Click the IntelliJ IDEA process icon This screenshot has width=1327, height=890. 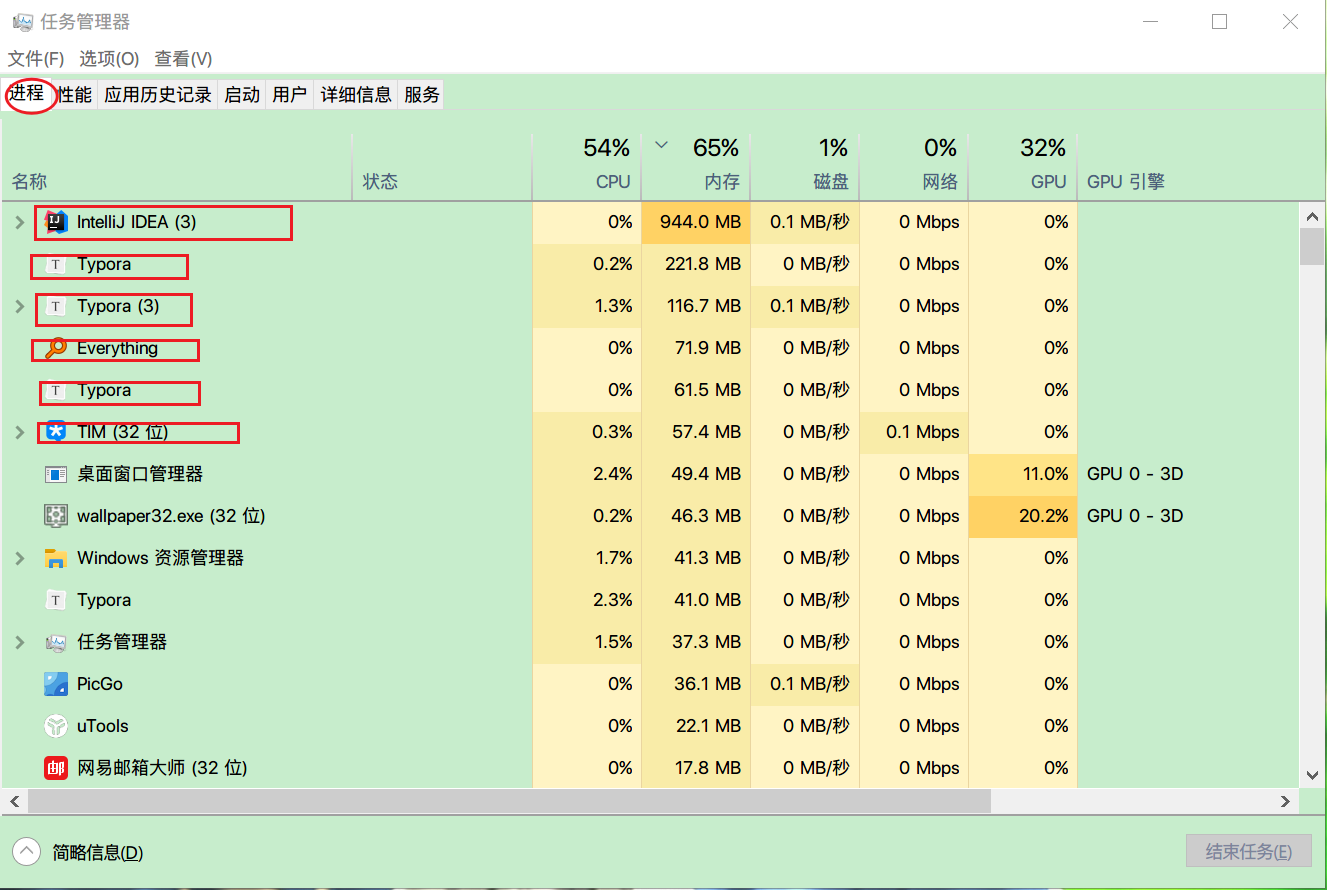click(56, 222)
